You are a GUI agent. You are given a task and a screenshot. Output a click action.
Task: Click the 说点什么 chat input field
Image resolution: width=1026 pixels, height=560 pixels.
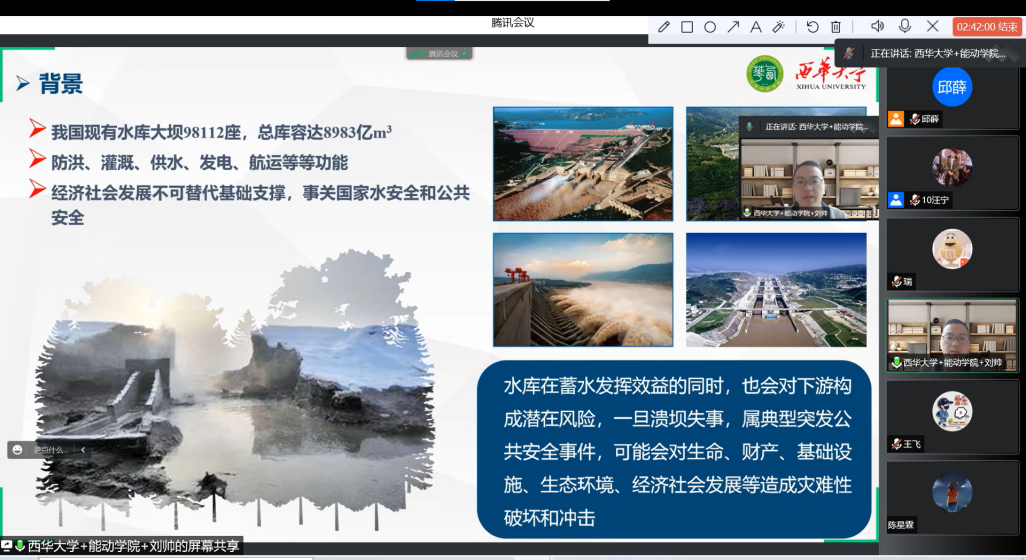[50, 450]
